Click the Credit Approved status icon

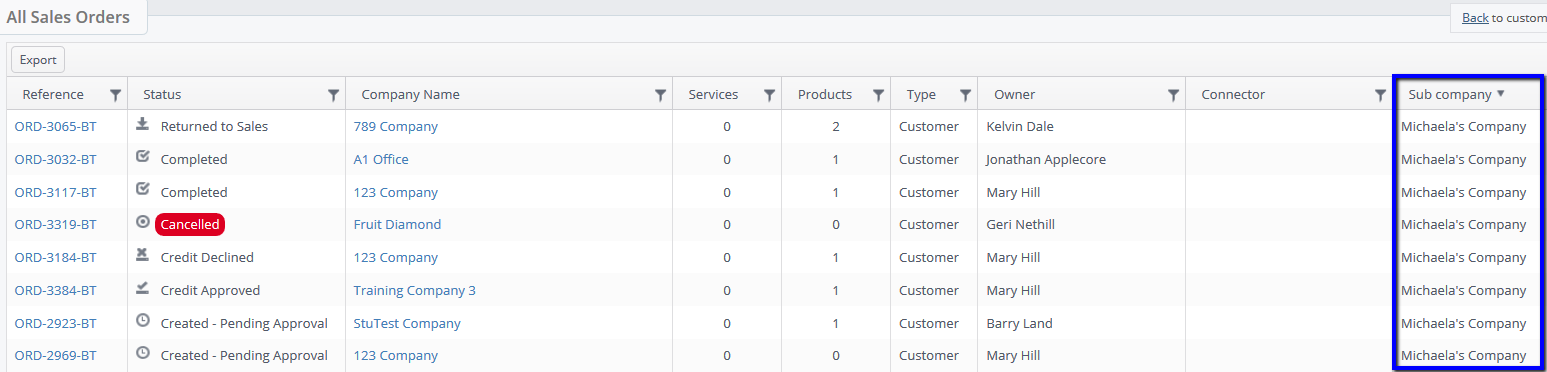tap(143, 289)
